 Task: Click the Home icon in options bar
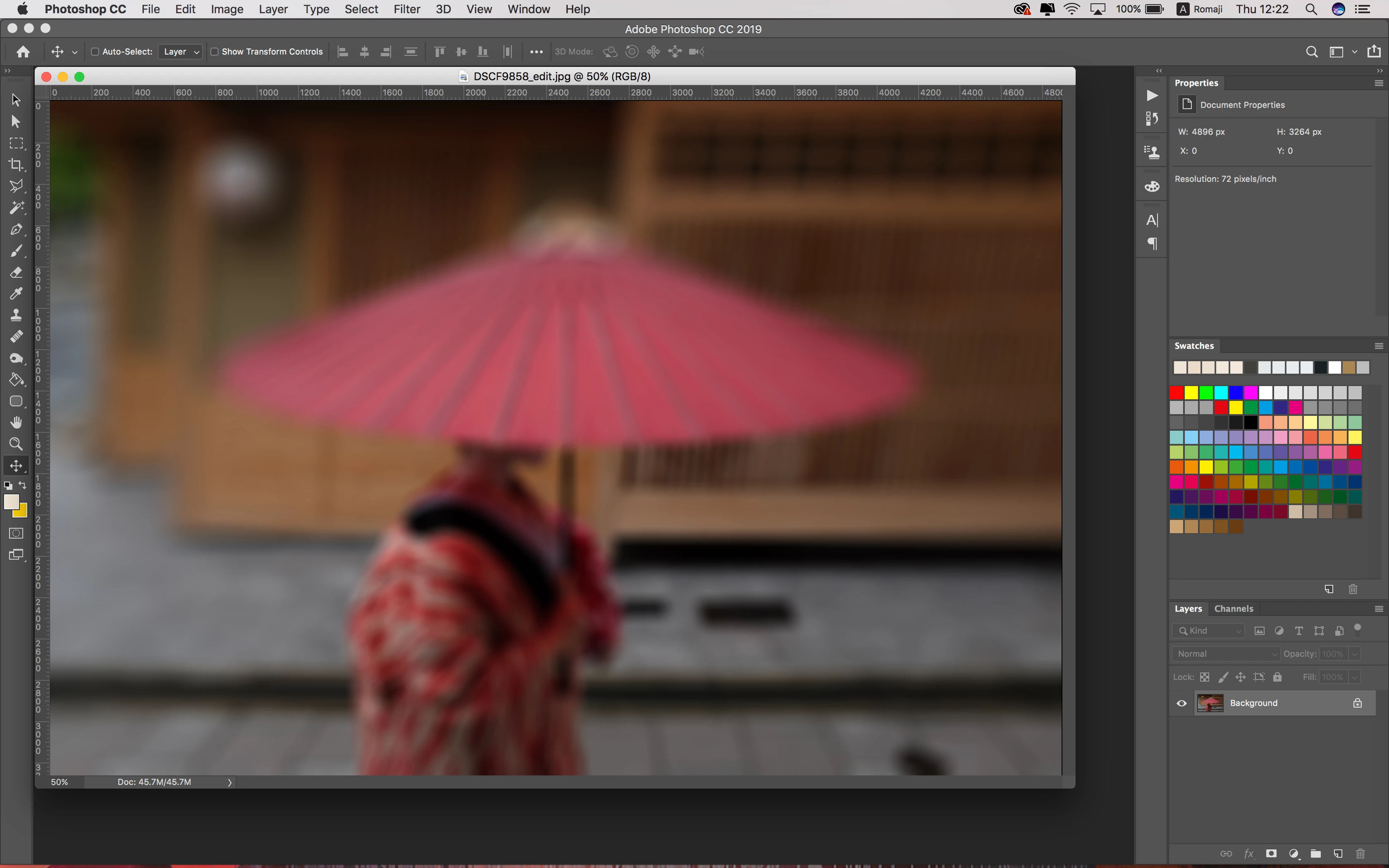23,52
